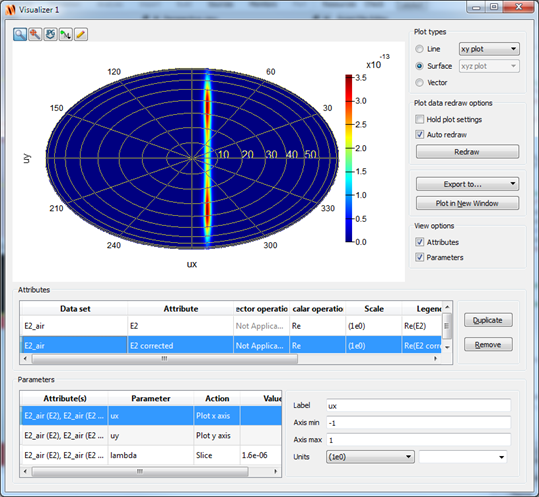Image resolution: width=539 pixels, height=497 pixels.
Task: Click the yellow pencil edit icon
Action: (x=81, y=34)
